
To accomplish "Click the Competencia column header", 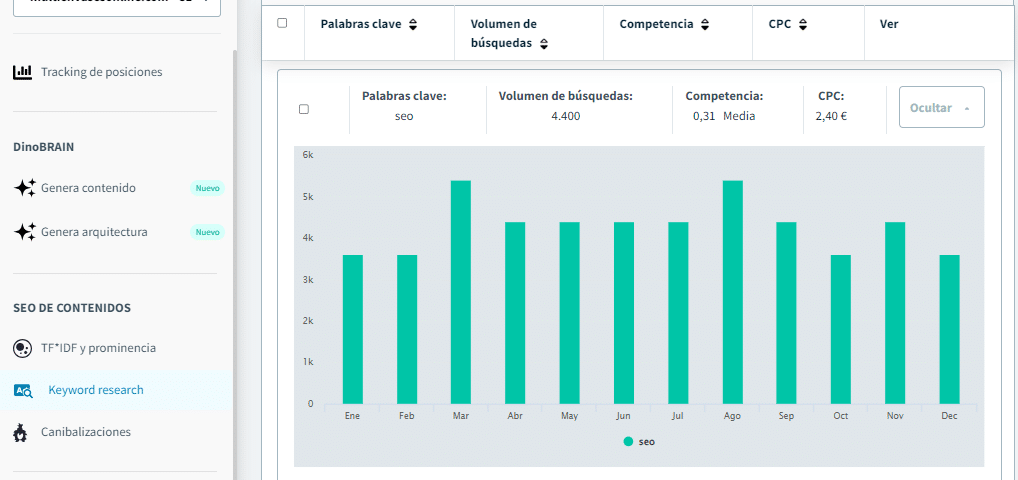I will point(656,24).
